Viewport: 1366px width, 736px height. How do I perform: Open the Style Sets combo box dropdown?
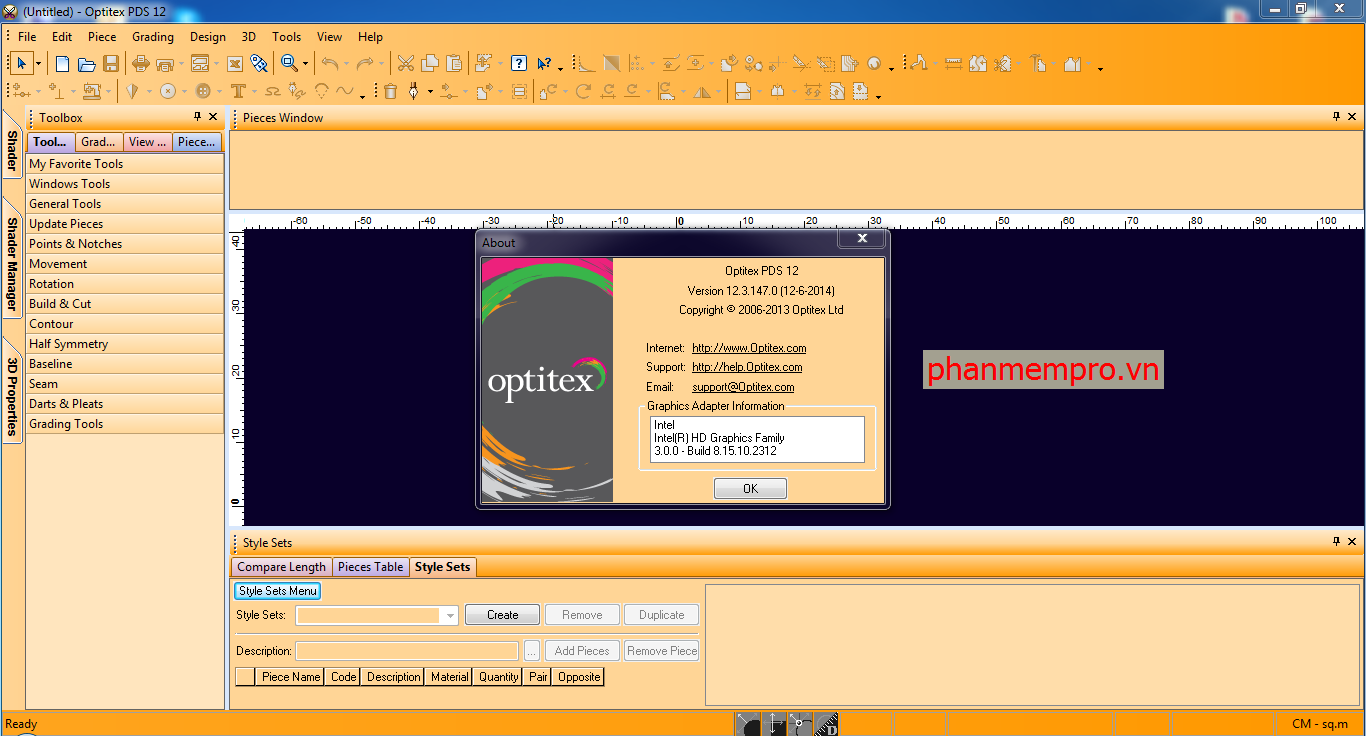pos(450,615)
